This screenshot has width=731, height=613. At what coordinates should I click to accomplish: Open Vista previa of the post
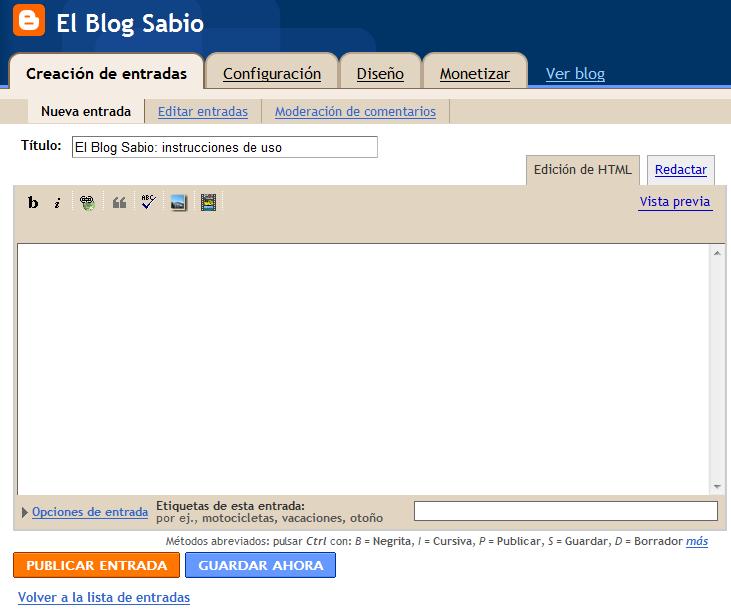(675, 201)
